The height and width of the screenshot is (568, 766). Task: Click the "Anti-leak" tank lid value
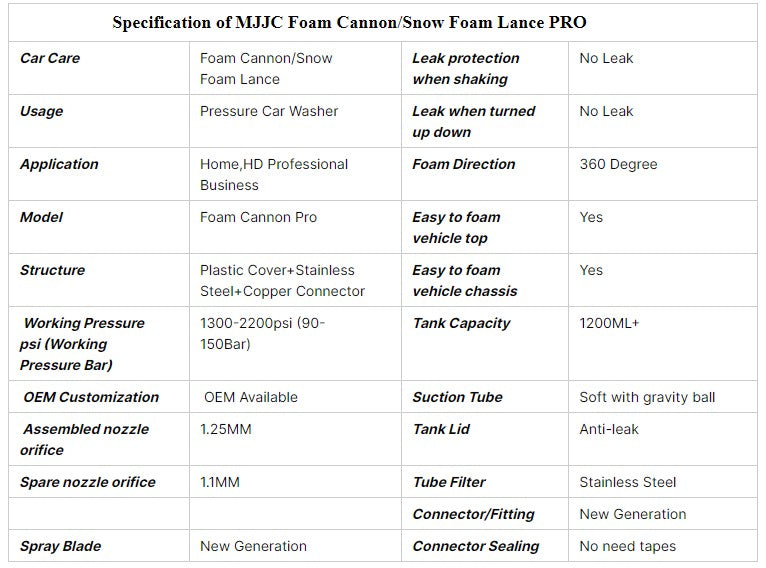tap(608, 429)
